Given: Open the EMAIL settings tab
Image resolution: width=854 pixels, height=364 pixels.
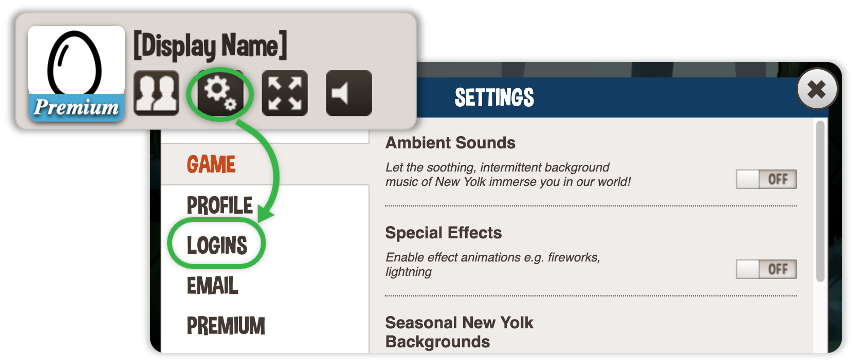Looking at the screenshot, I should click(212, 286).
